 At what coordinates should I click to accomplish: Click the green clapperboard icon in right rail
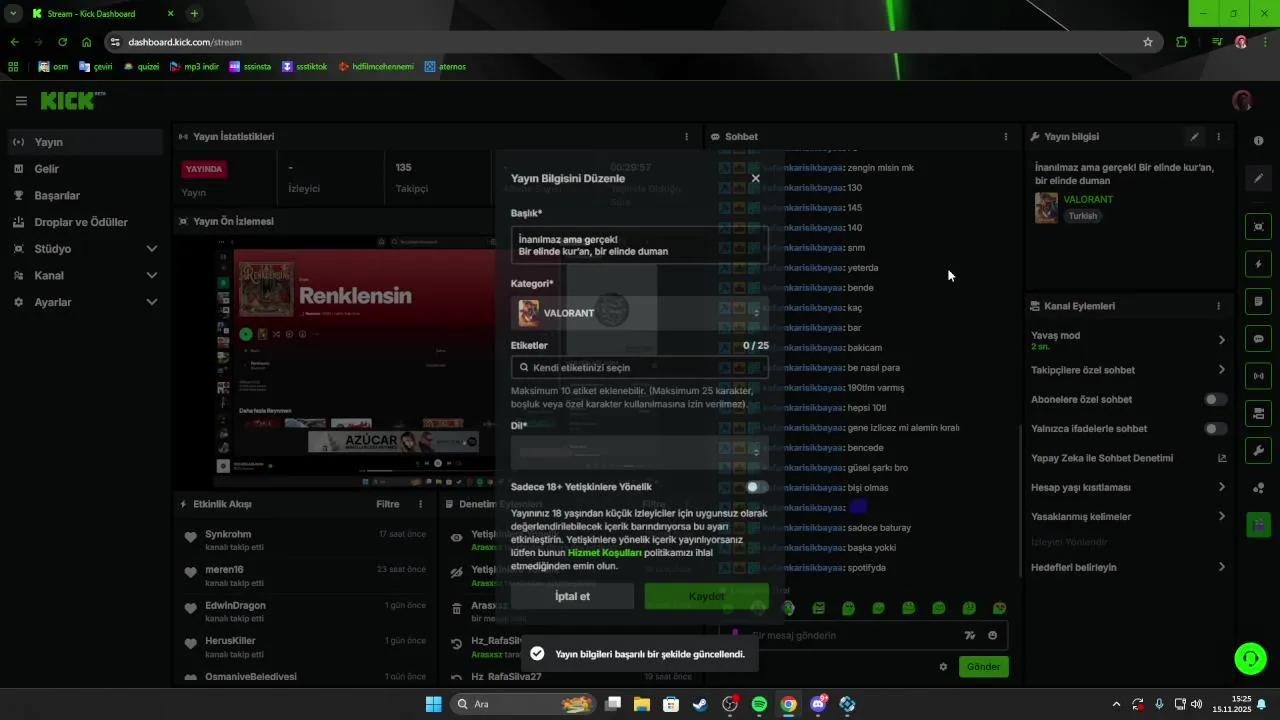(1259, 524)
